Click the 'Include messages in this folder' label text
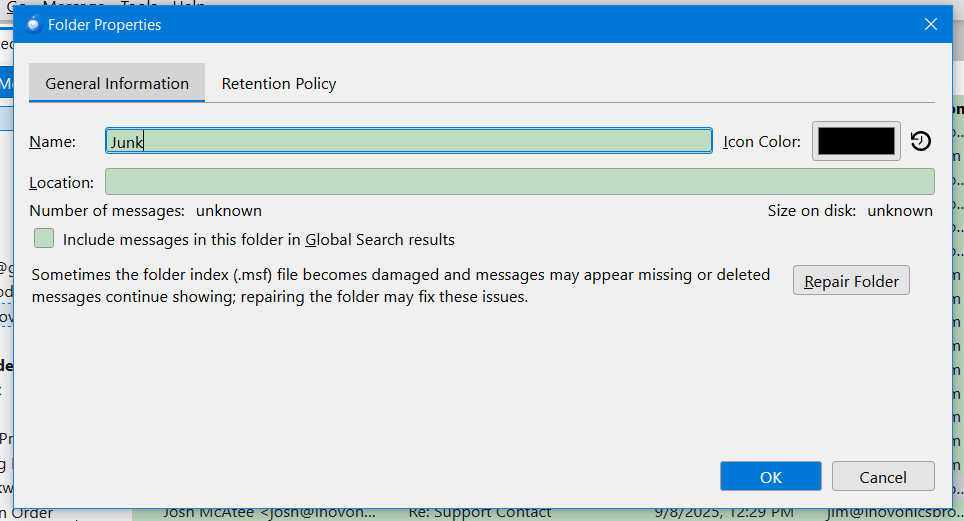The height and width of the screenshot is (521, 964). tap(258, 240)
